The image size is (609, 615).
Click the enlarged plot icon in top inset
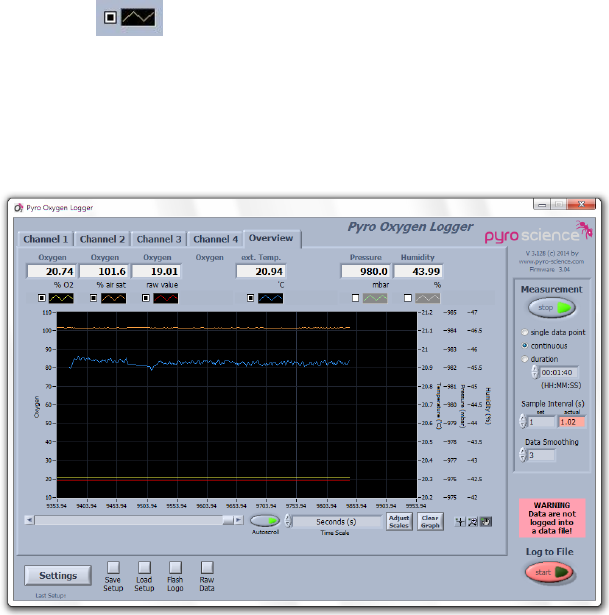tap(138, 17)
